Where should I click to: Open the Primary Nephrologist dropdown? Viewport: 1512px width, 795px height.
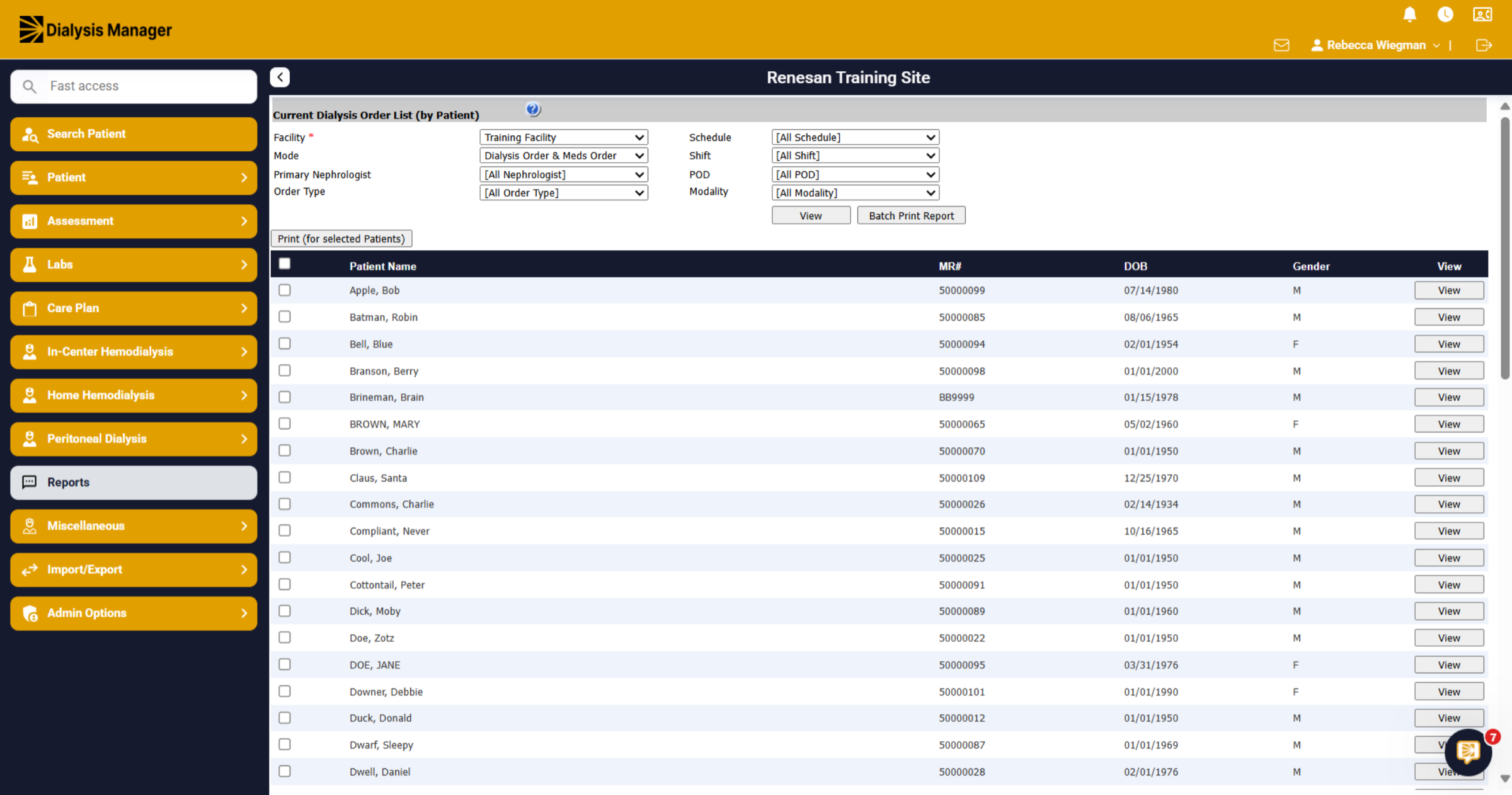click(564, 174)
